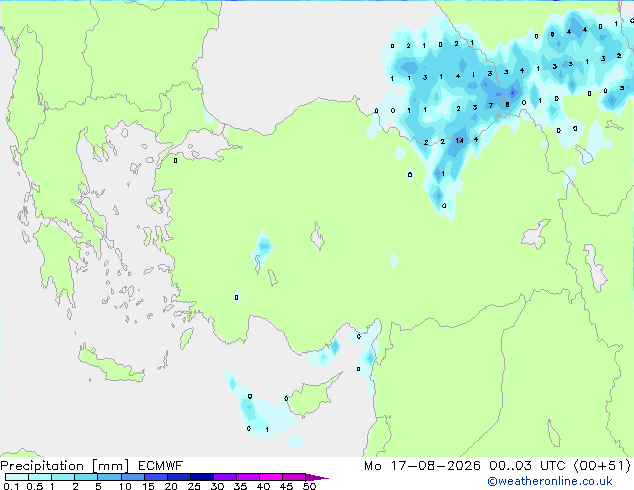
Task: Click the 2–5 mm legend color swatch
Action: tap(86, 477)
